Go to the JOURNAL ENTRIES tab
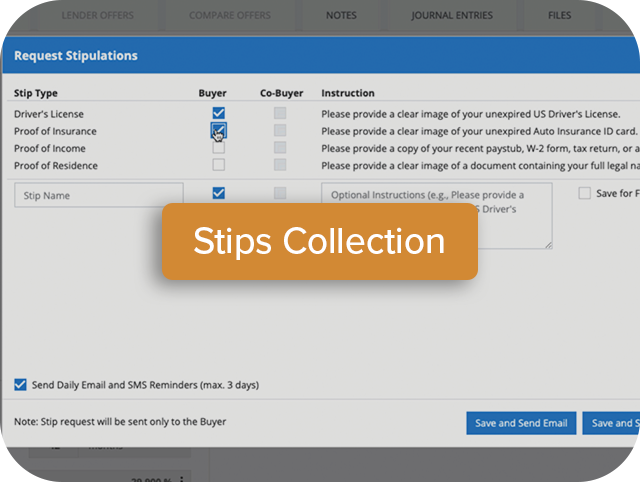 pyautogui.click(x=451, y=15)
